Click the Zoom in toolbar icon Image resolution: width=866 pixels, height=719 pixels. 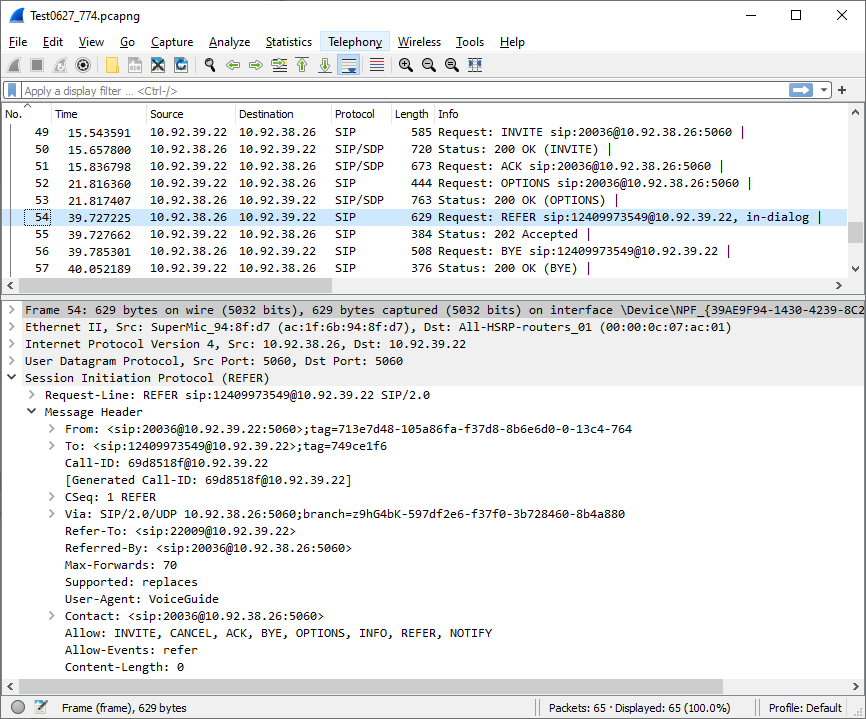(406, 65)
